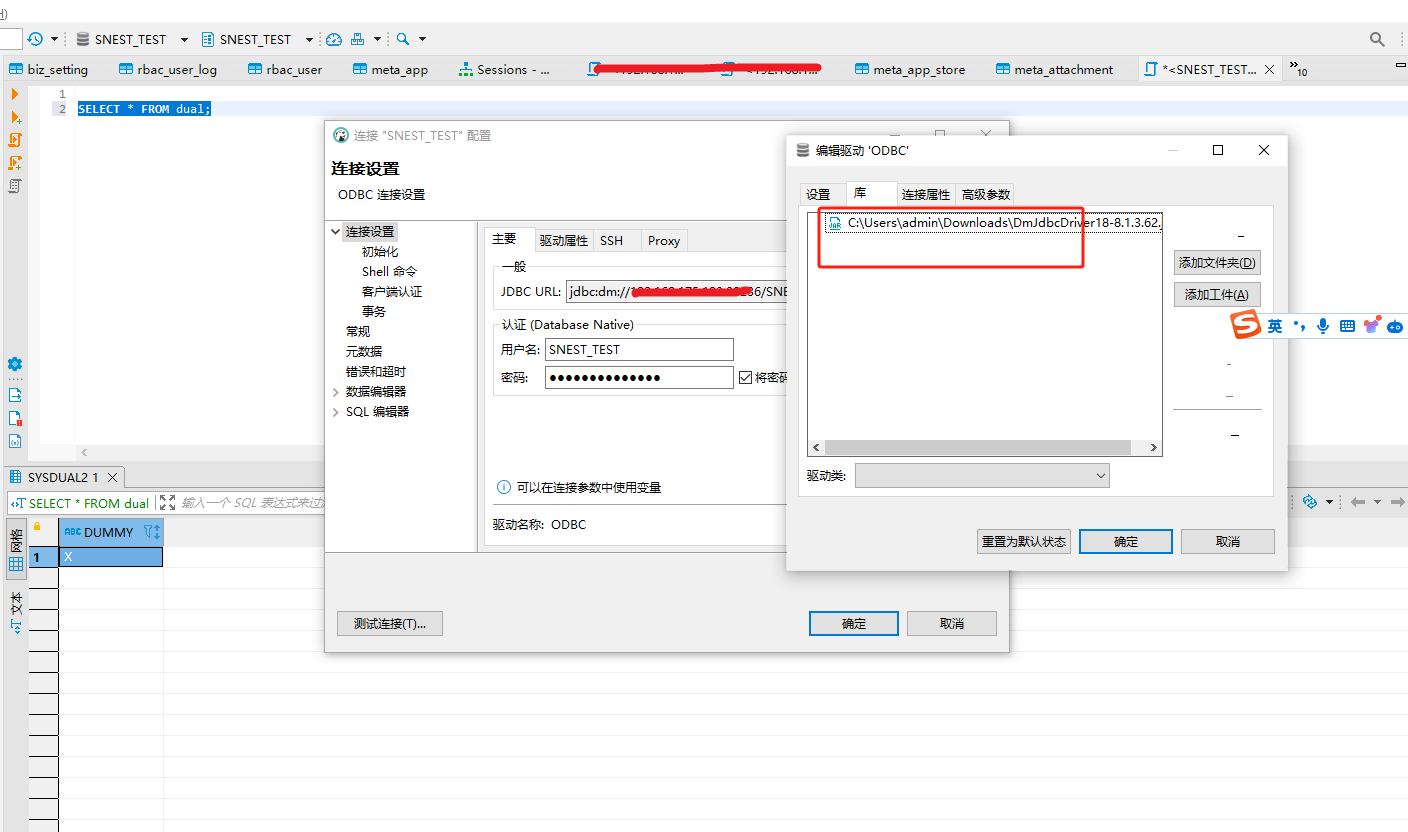Switch to the 连接属性 tab in driver dialog
This screenshot has width=1408, height=832.
[925, 194]
